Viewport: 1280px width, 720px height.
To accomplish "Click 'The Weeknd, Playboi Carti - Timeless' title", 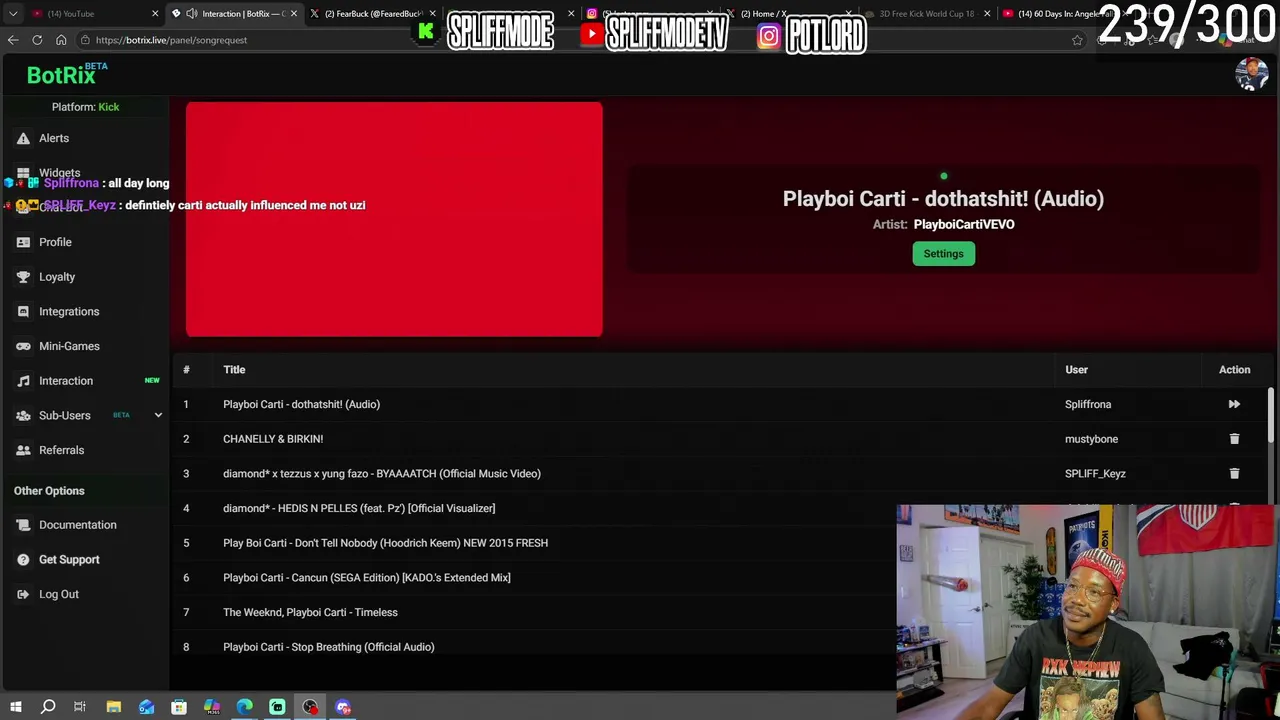I will [x=310, y=612].
